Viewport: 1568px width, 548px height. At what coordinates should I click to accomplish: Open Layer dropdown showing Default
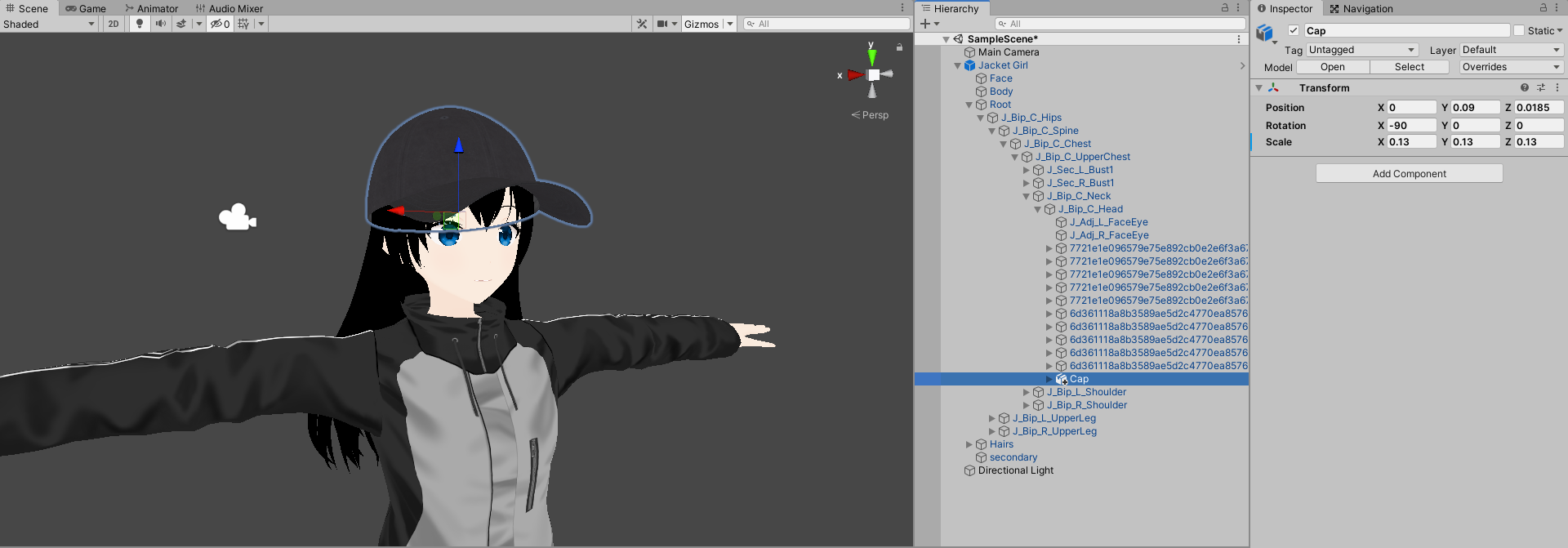[x=1511, y=50]
